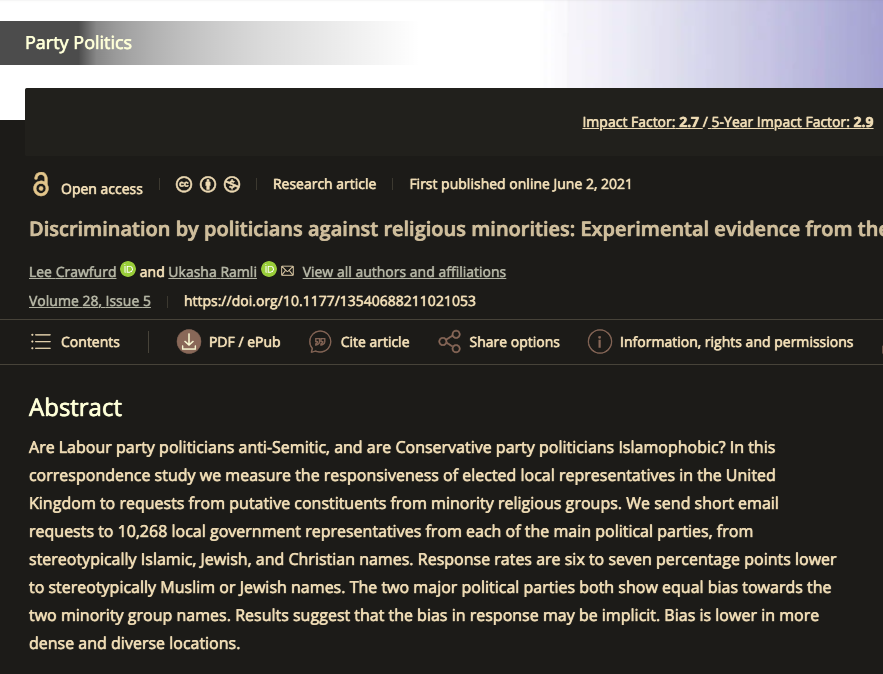The height and width of the screenshot is (674, 883).
Task: Open Share options
Action: point(499,342)
